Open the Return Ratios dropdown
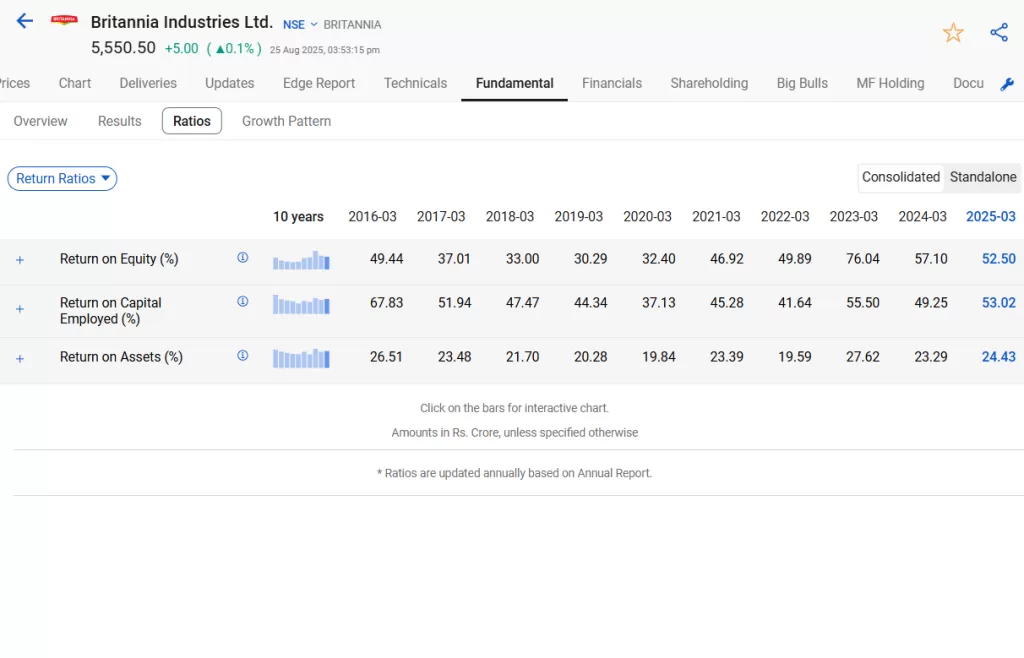The width and height of the screenshot is (1024, 658). coord(62,178)
